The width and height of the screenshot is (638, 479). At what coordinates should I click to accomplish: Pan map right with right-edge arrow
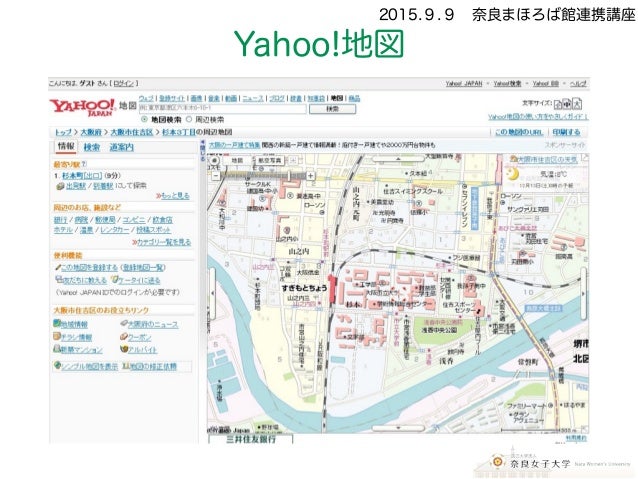(584, 293)
